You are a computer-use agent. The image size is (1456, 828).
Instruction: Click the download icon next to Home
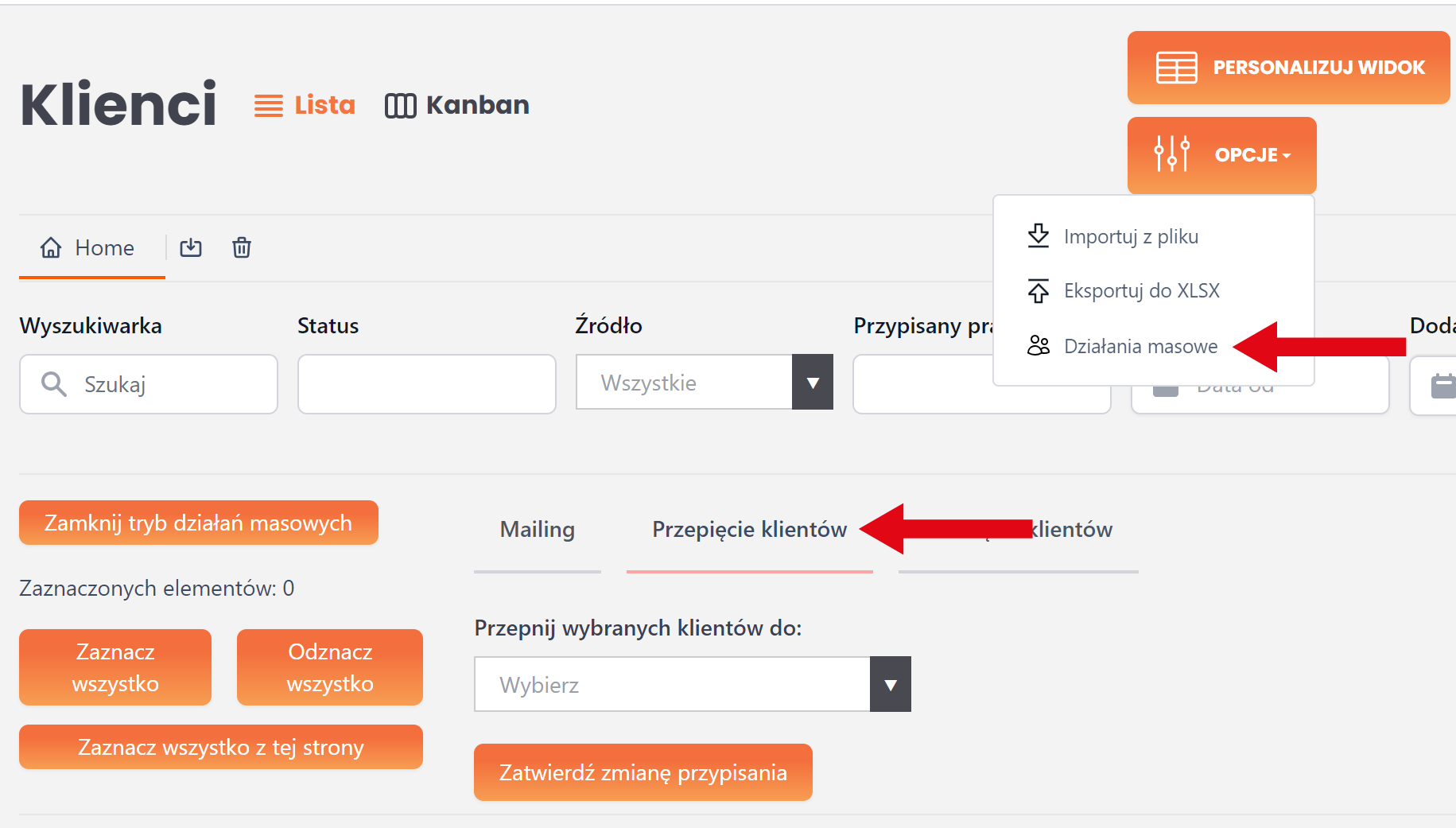tap(191, 248)
